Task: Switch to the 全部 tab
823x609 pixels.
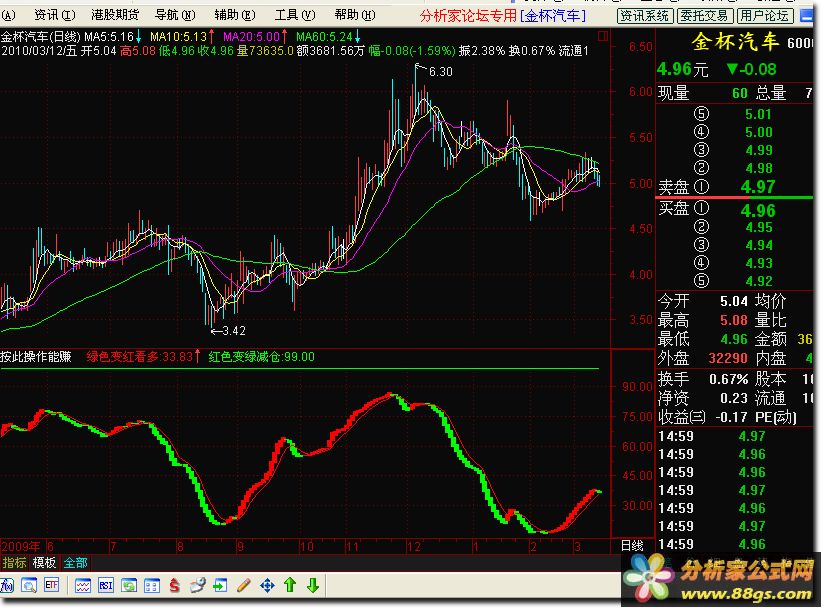Action: pyautogui.click(x=76, y=563)
